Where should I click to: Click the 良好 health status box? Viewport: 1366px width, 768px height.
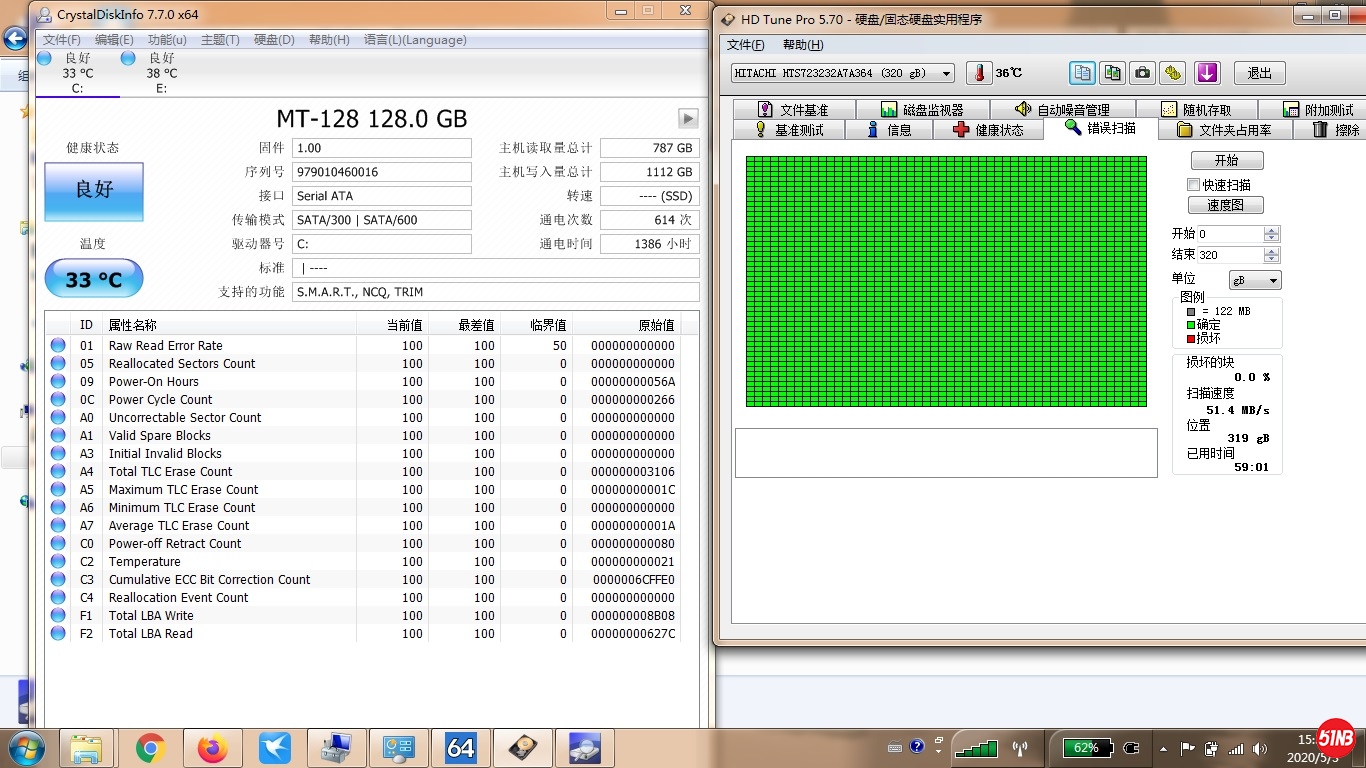94,190
